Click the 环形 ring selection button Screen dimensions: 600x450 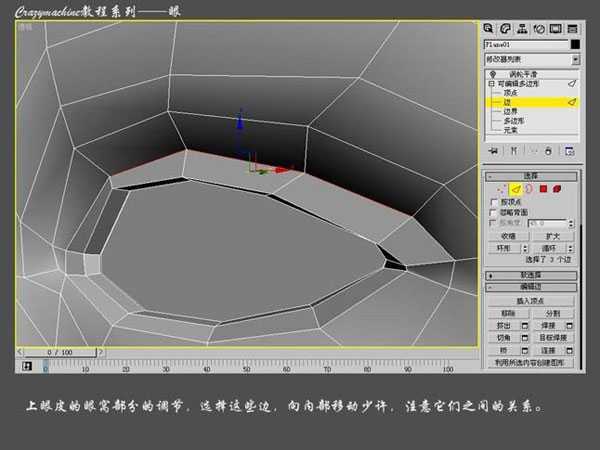[504, 248]
